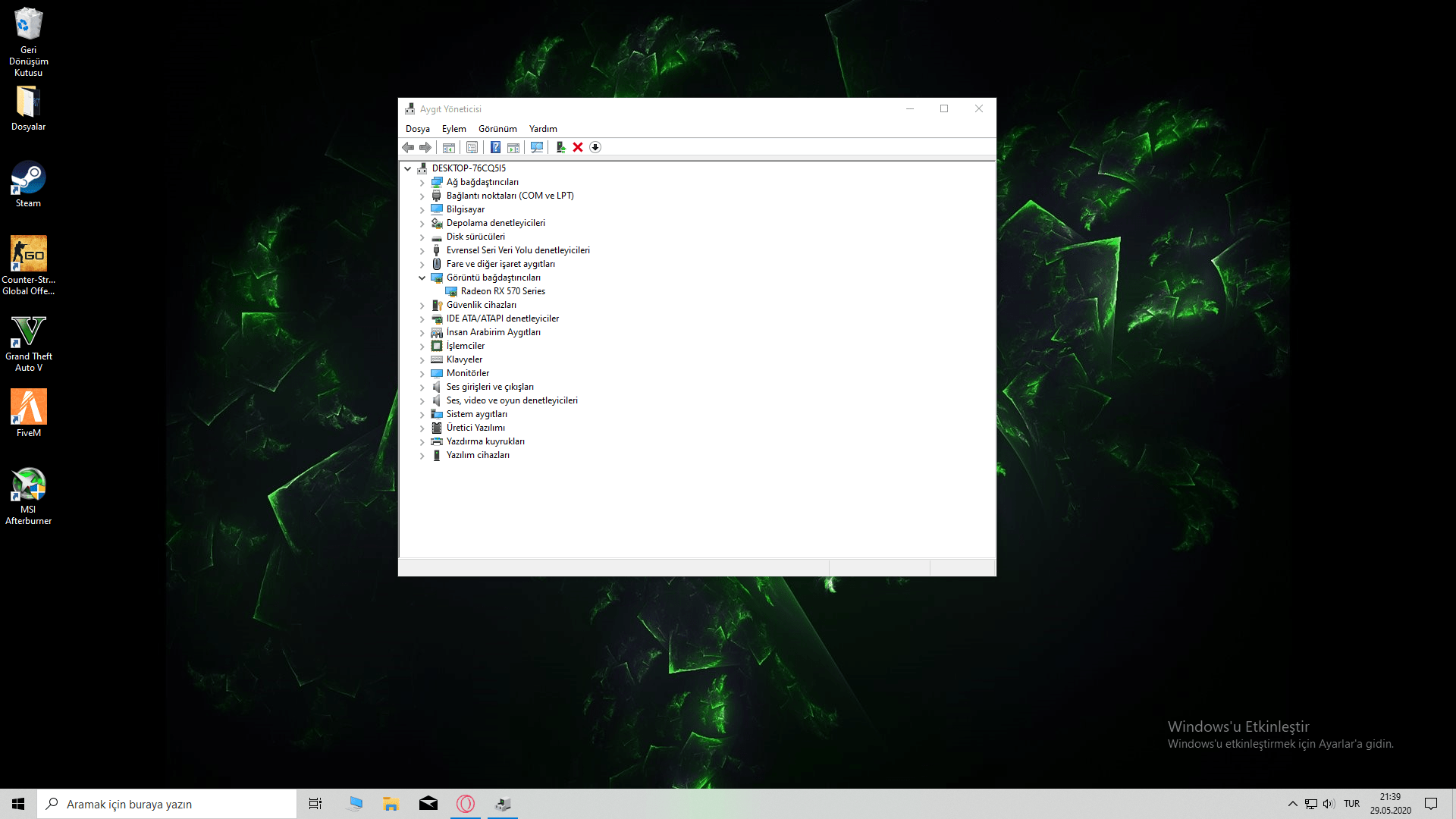Click the Show/Hide console tree icon
Viewport: 1456px width, 819px height.
click(449, 147)
